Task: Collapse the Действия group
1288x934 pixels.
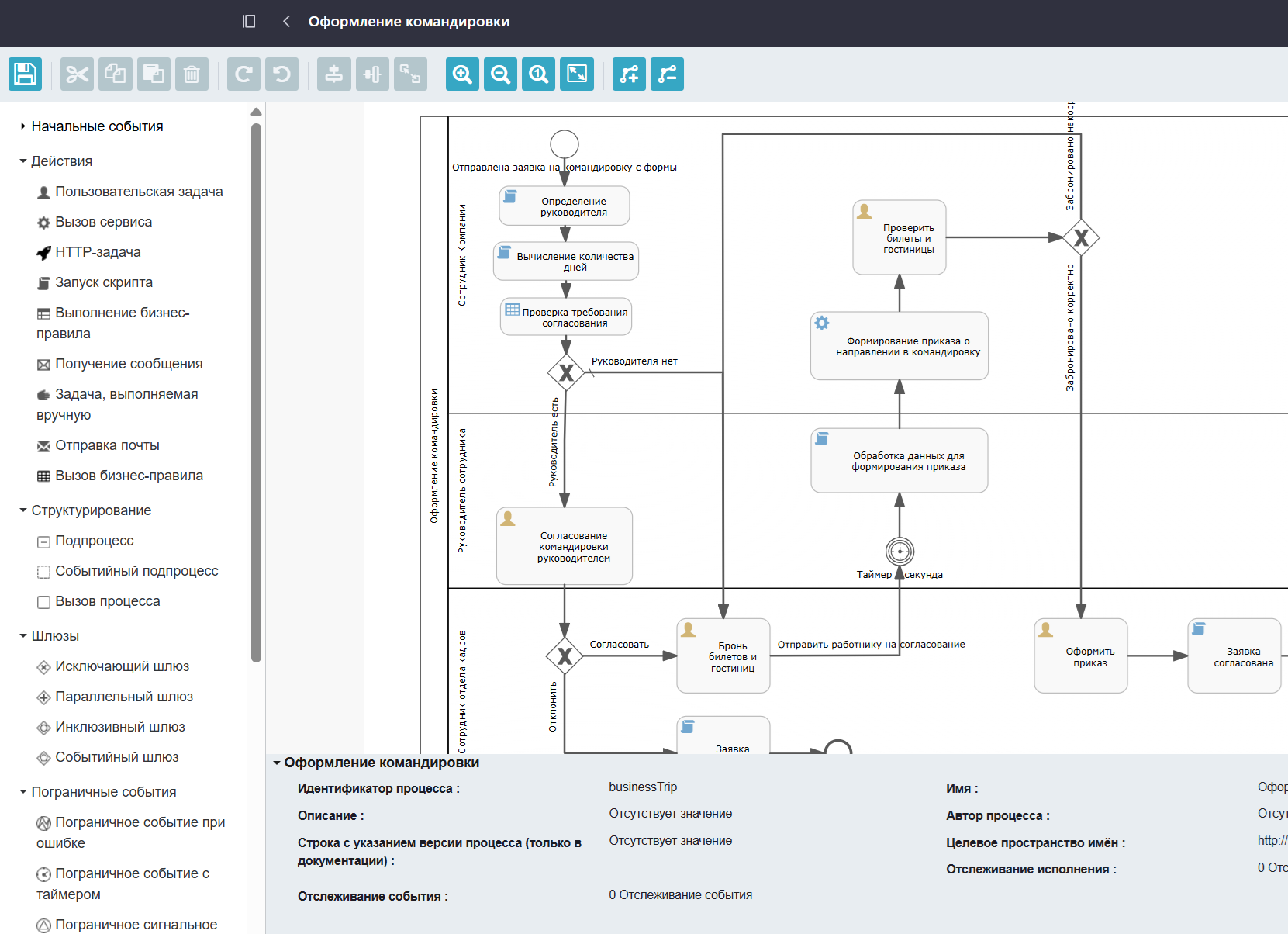Action: (56, 161)
